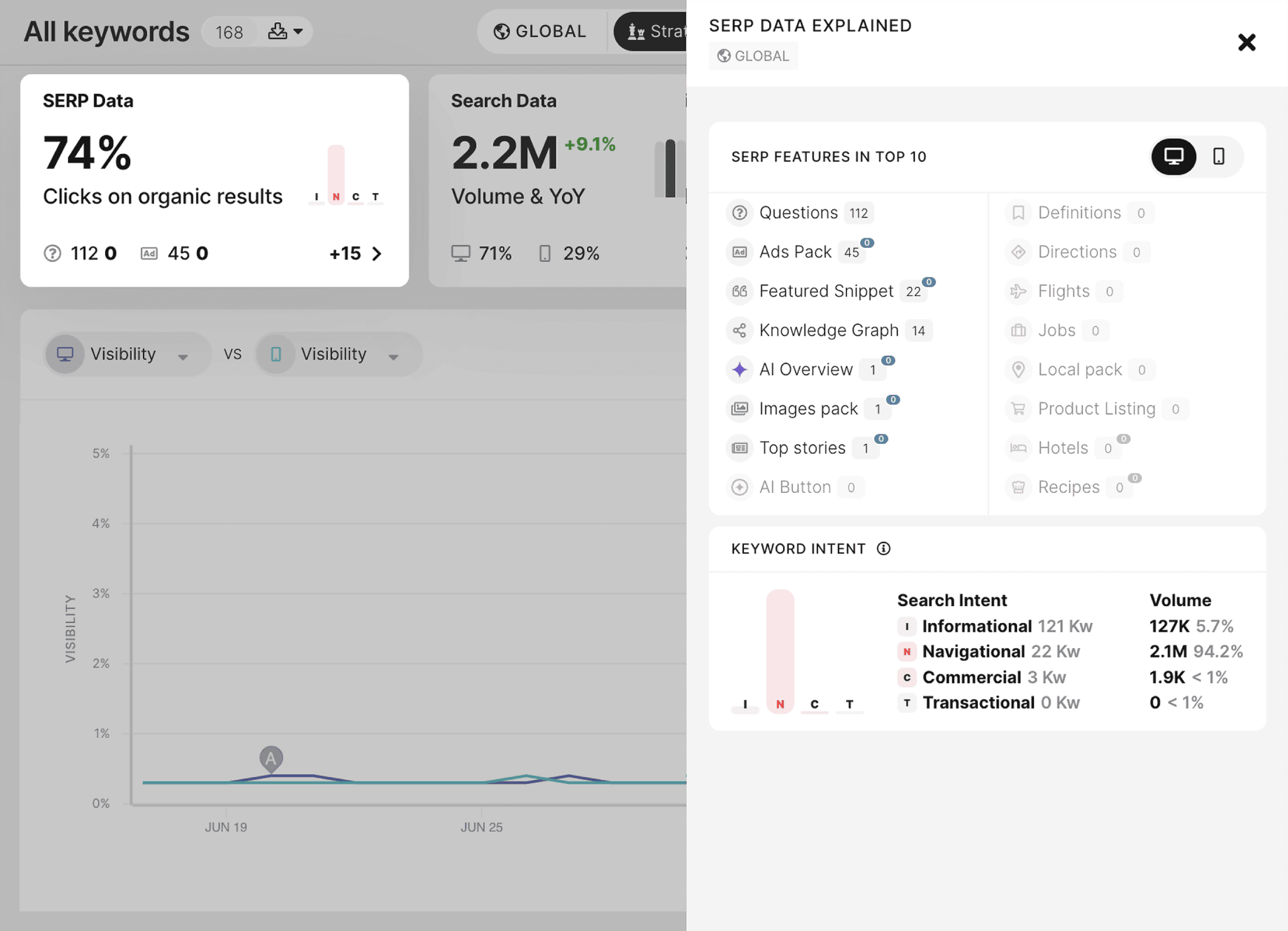This screenshot has width=1288, height=931.
Task: Select the Commercial intent row
Action: 1069,678
